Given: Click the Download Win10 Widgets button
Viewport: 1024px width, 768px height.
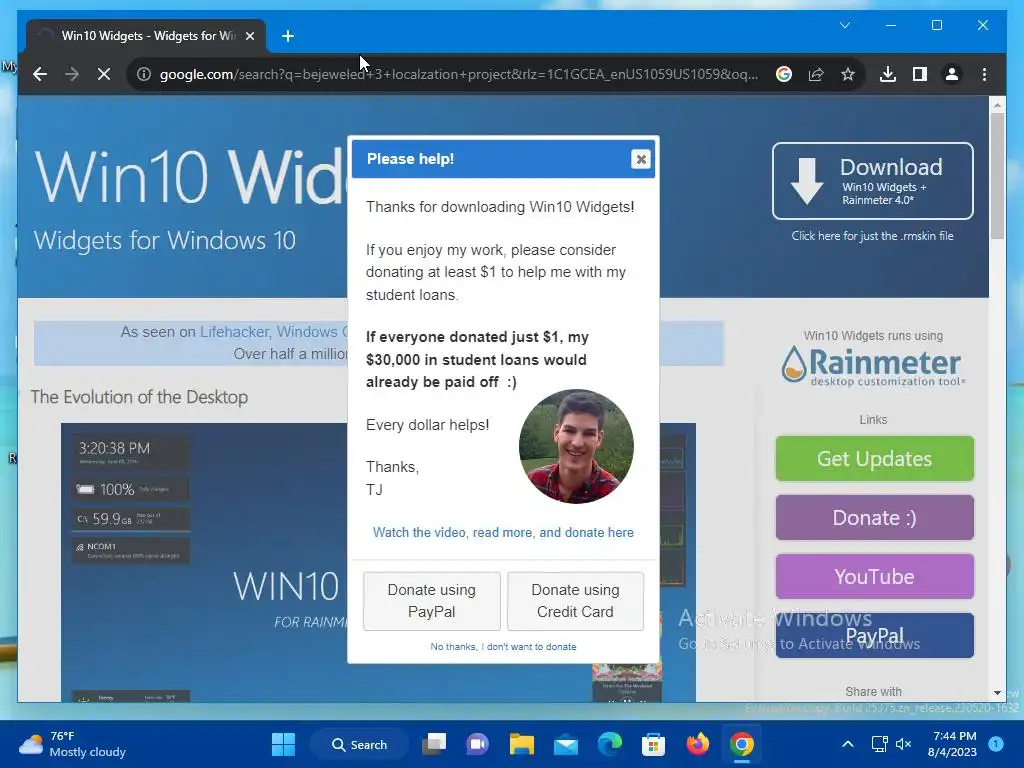Looking at the screenshot, I should [x=872, y=181].
